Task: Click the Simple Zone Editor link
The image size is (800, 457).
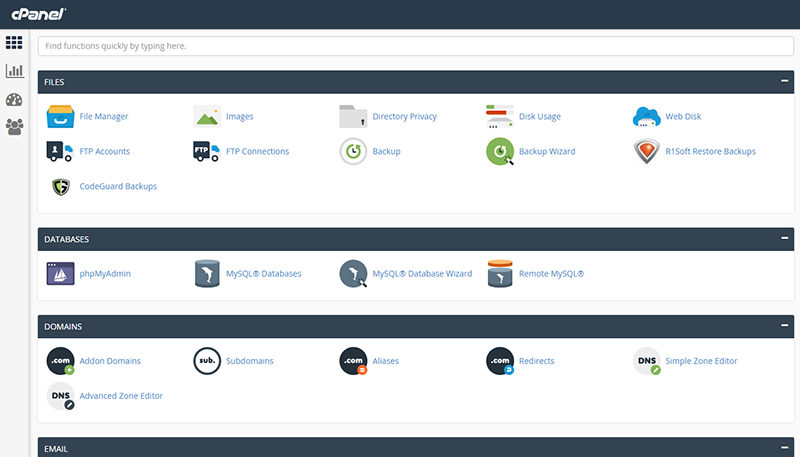Action: pyautogui.click(x=702, y=361)
